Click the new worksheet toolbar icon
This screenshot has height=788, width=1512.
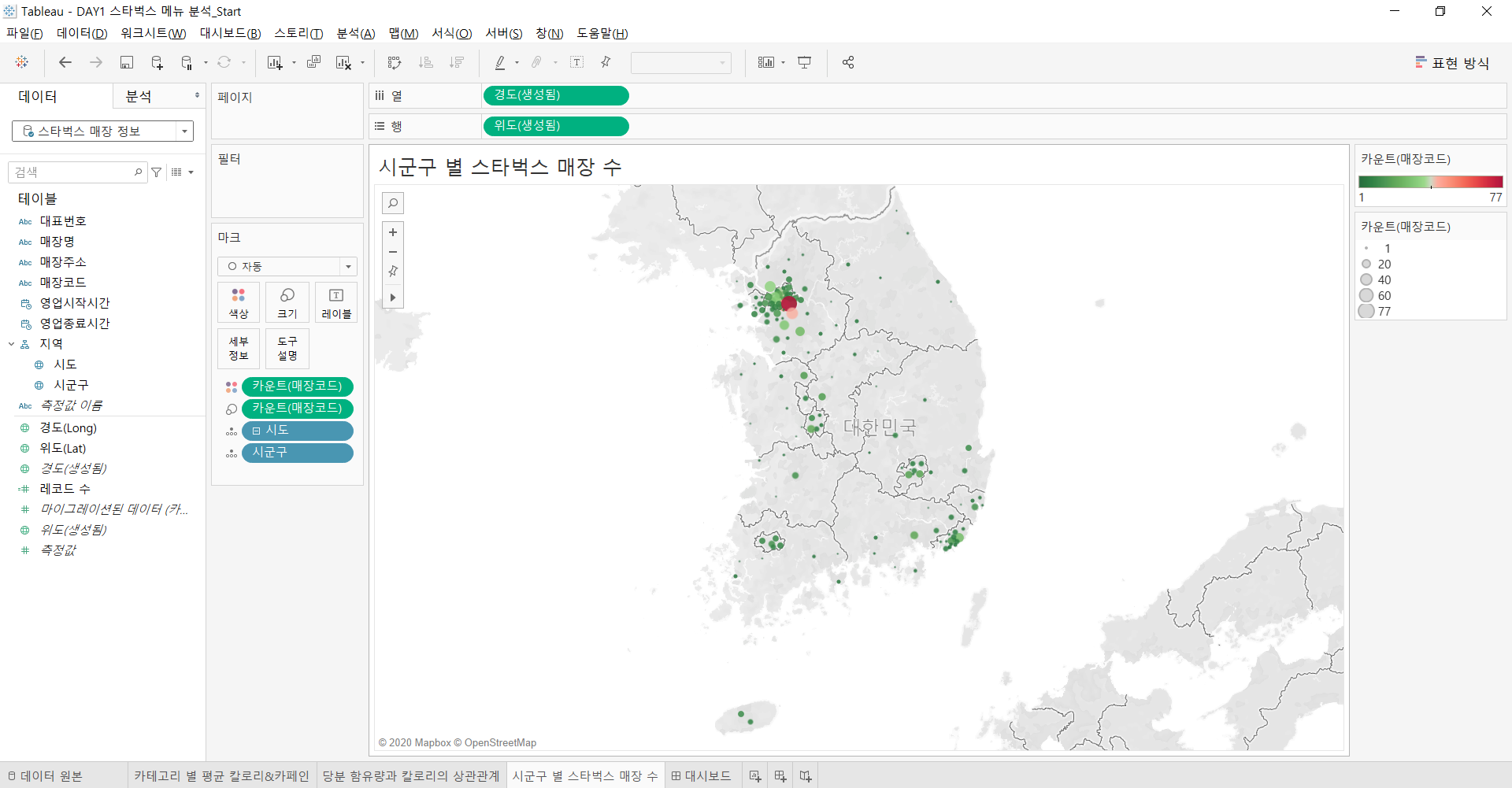(x=275, y=62)
